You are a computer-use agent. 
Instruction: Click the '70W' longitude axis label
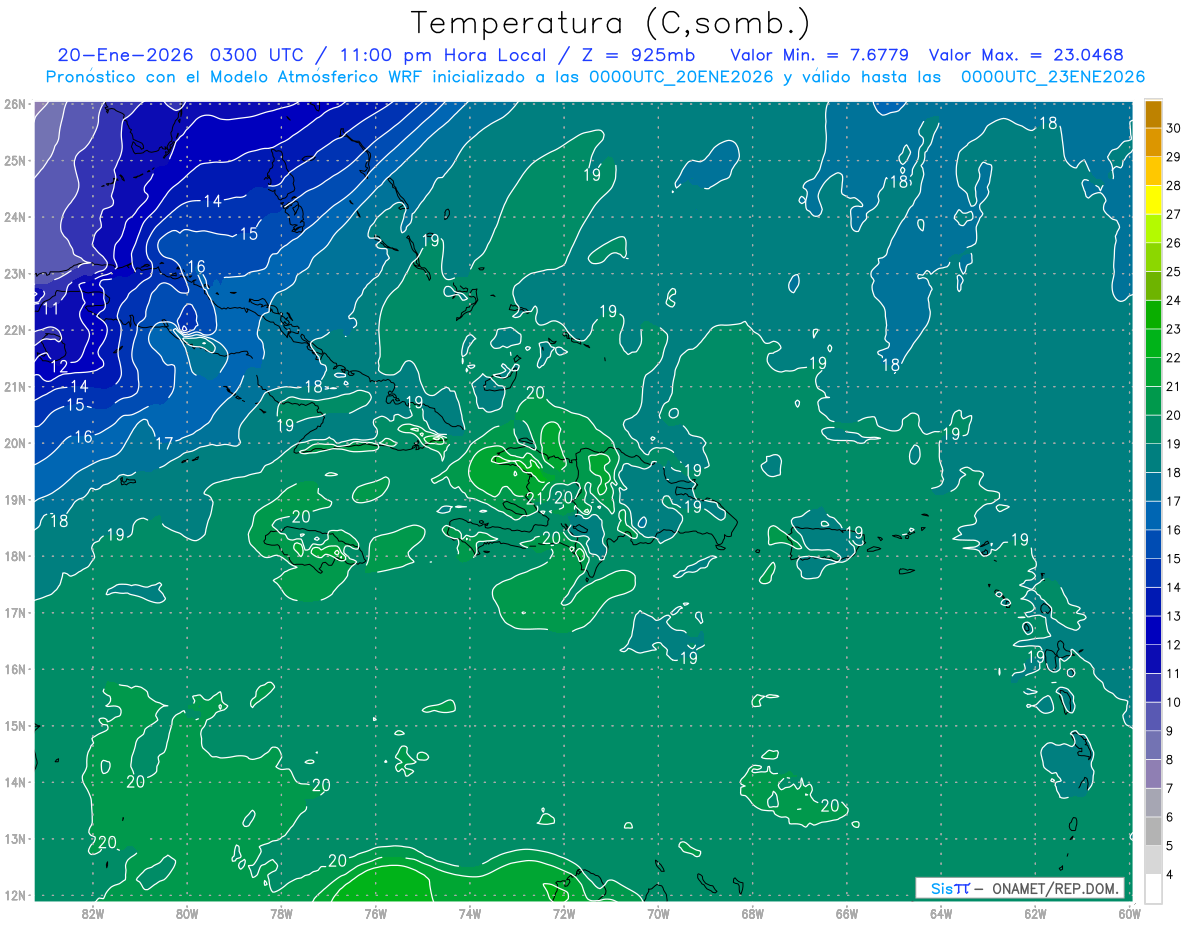(658, 912)
